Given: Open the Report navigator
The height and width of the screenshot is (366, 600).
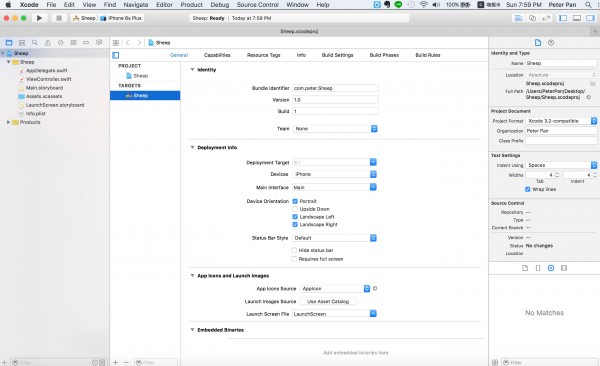Looking at the screenshot, I should (99, 42).
